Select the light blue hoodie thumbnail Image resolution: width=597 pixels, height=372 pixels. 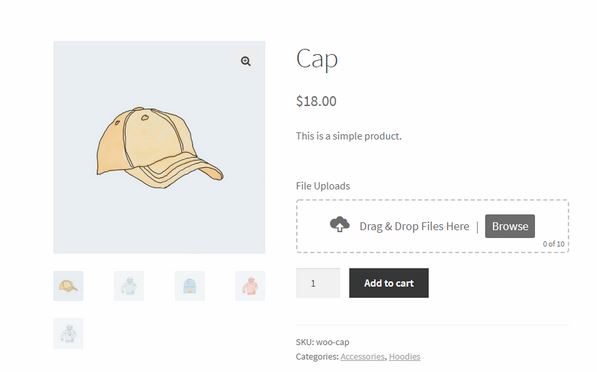pyautogui.click(x=129, y=286)
